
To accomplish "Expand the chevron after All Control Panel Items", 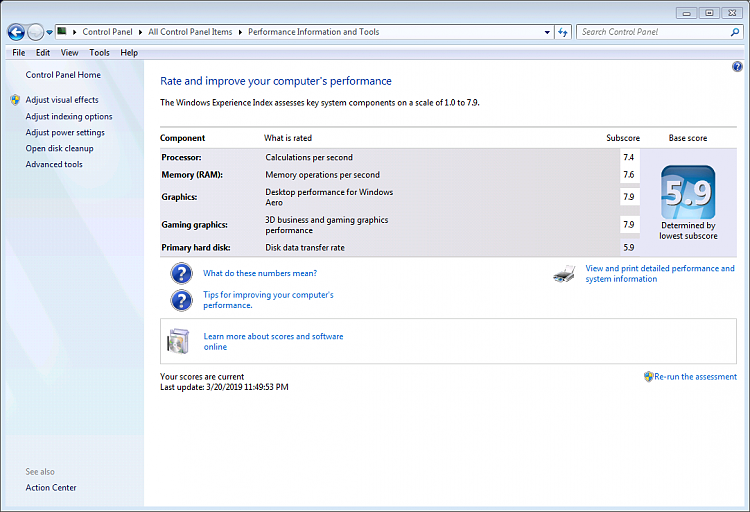I will coord(240,32).
